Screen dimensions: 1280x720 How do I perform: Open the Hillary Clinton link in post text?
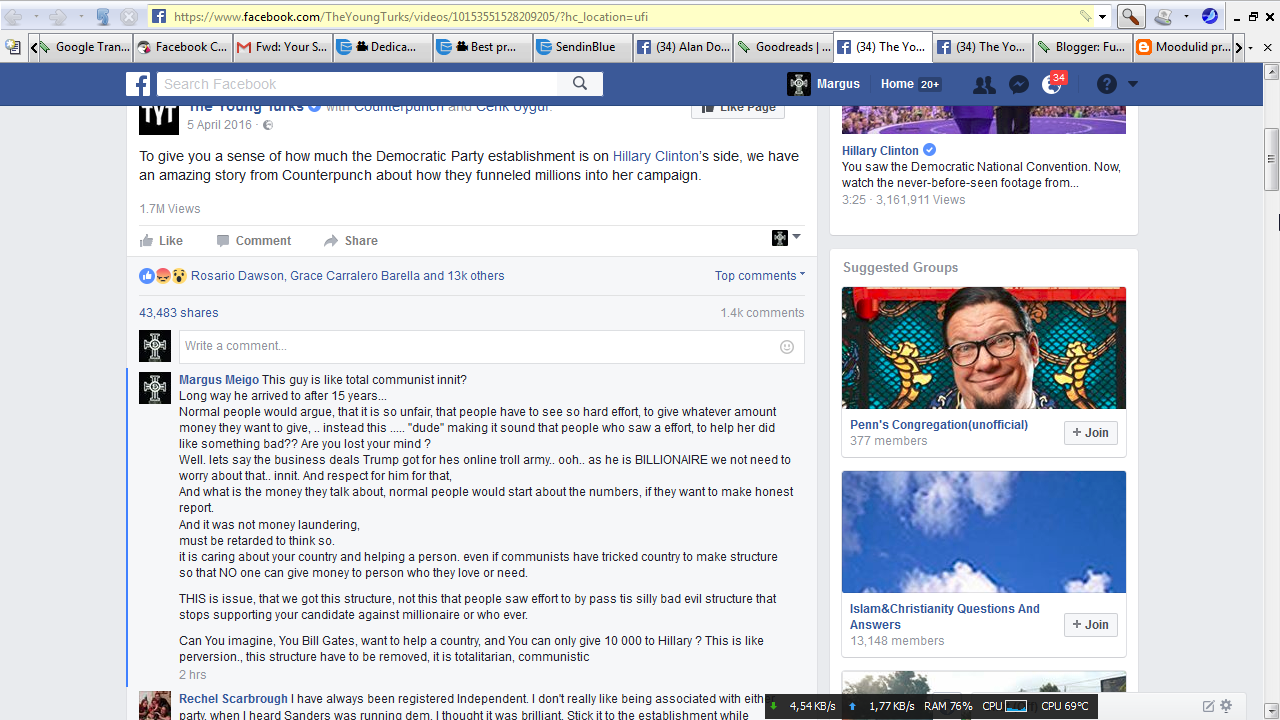coord(655,156)
